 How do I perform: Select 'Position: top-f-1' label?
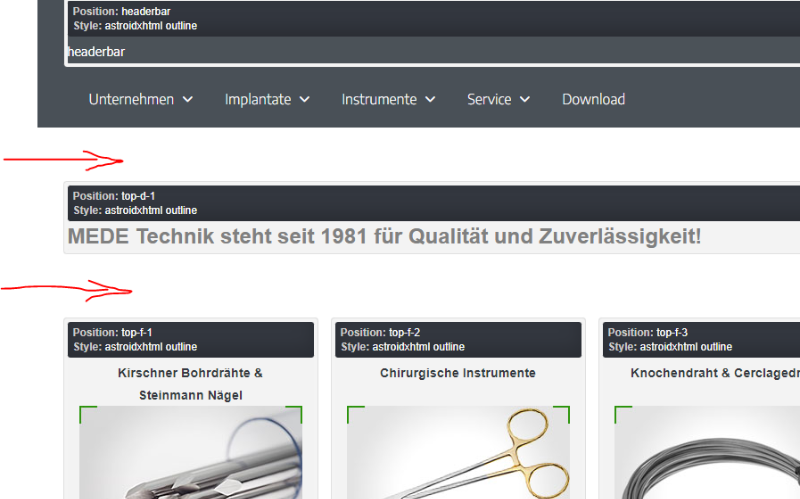(x=112, y=333)
